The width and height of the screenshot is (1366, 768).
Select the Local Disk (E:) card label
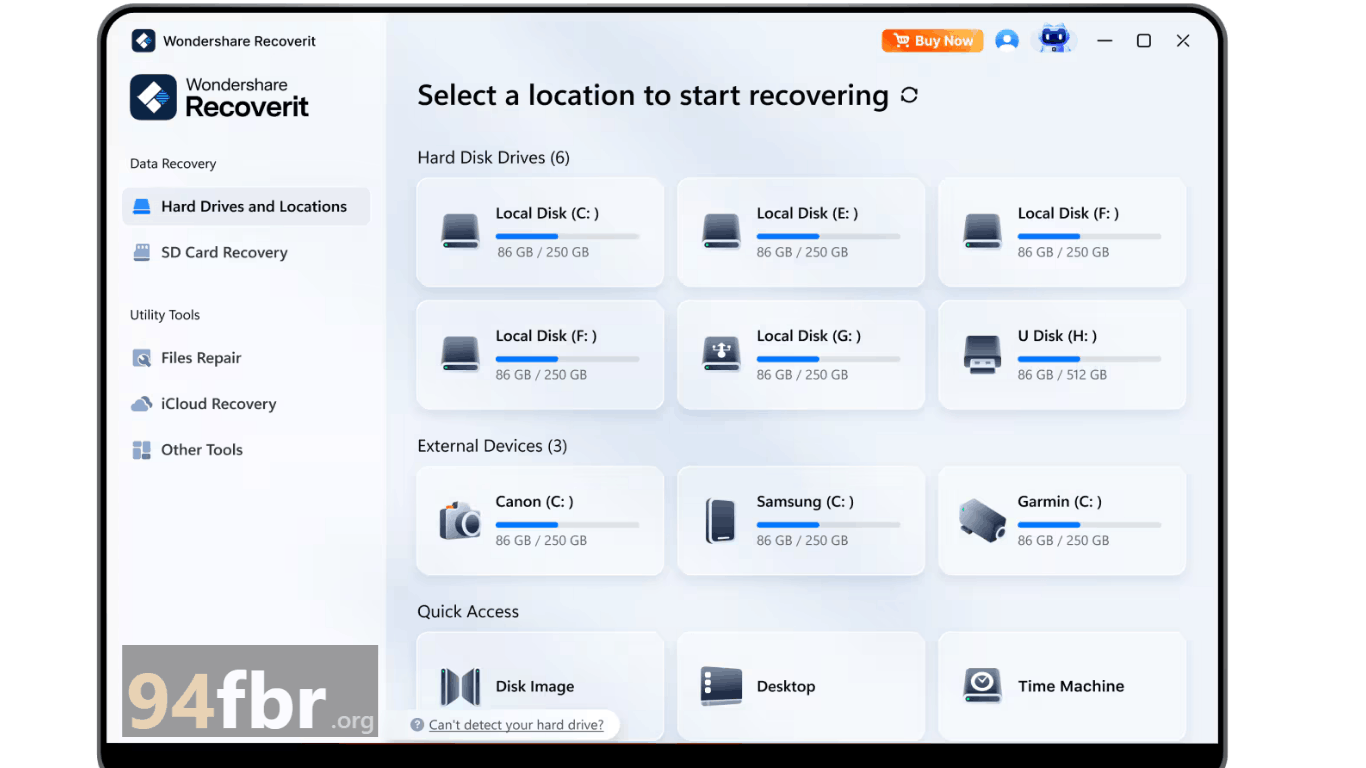pyautogui.click(x=807, y=213)
